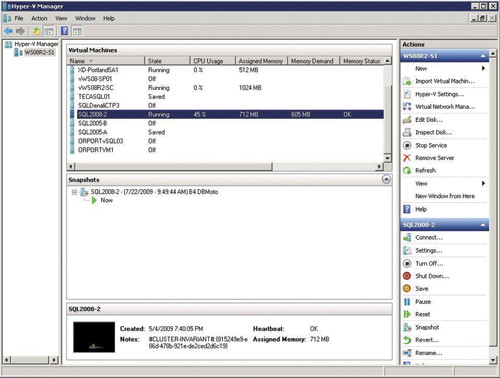Click the Help icon in Actions pane

pos(407,209)
